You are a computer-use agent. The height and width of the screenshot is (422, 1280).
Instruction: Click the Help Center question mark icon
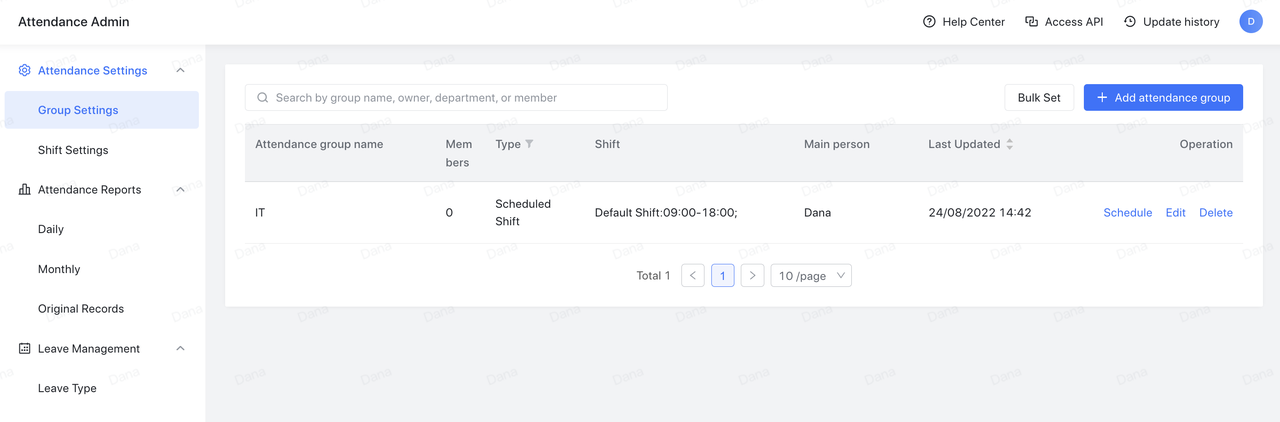click(x=929, y=22)
